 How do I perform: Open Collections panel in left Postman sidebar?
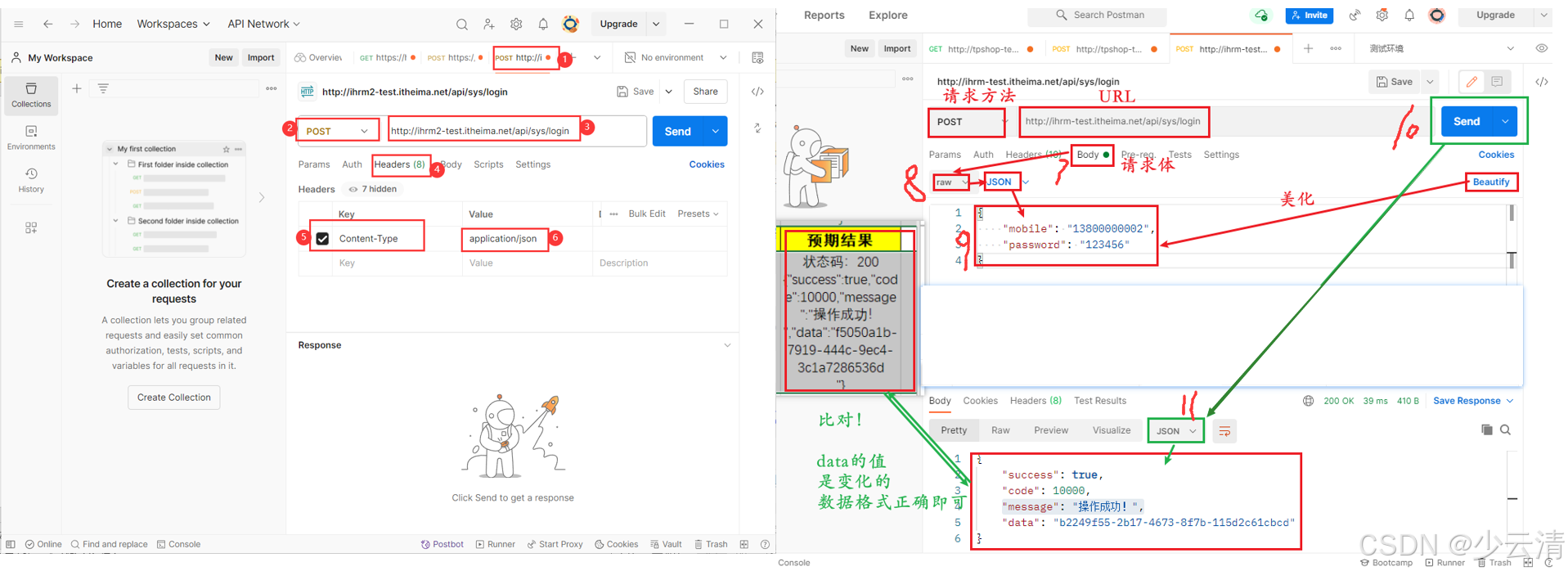click(x=31, y=95)
